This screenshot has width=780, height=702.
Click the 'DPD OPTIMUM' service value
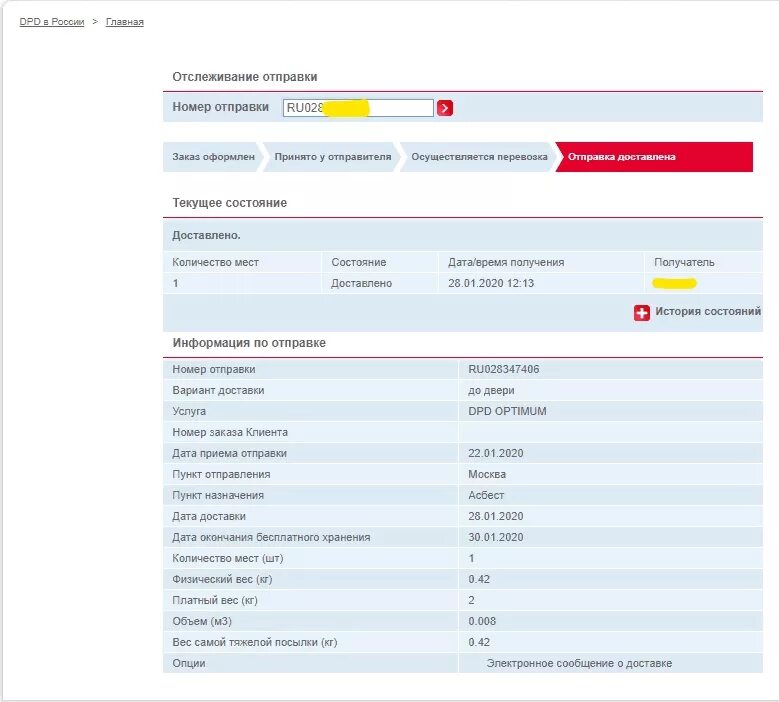click(507, 411)
